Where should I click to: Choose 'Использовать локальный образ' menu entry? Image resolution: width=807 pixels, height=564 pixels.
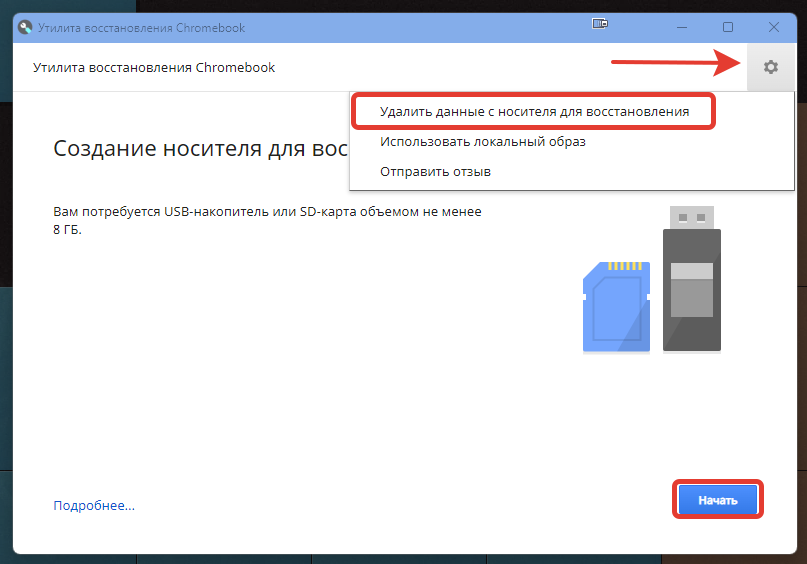click(483, 142)
